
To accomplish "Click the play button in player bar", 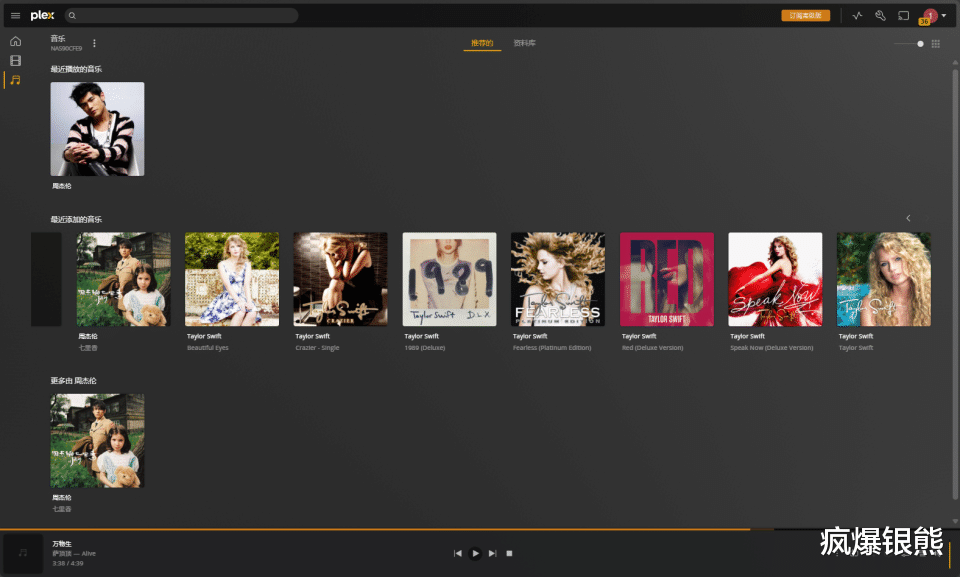I will [475, 554].
